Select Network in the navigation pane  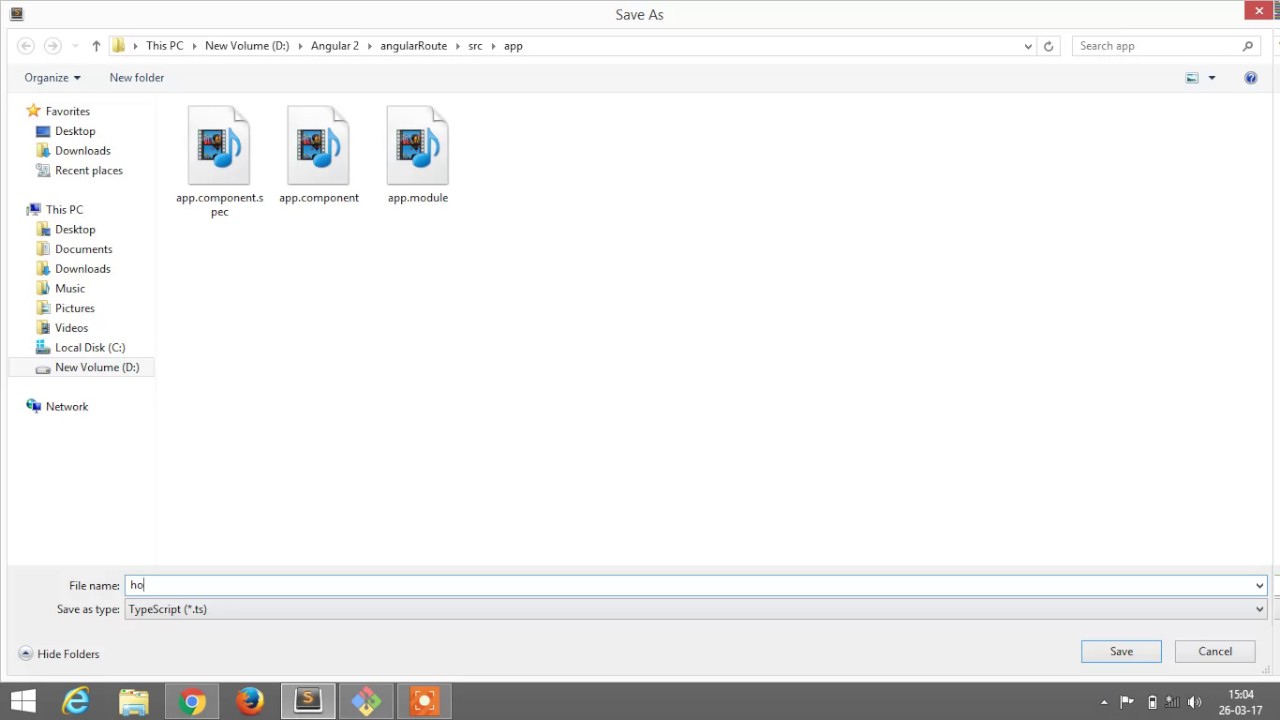click(67, 407)
